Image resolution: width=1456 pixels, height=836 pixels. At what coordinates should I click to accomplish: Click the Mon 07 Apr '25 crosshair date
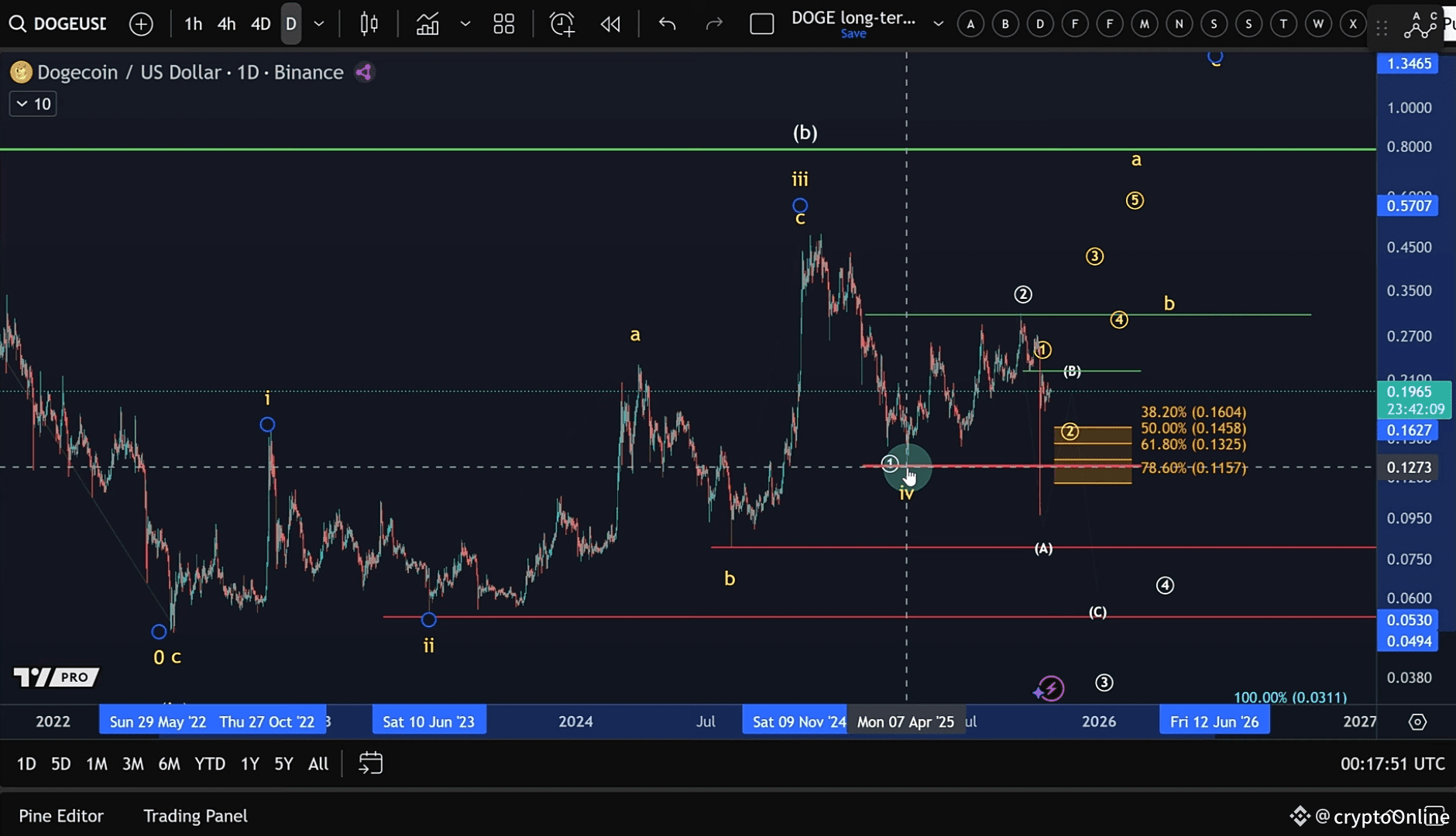[906, 722]
